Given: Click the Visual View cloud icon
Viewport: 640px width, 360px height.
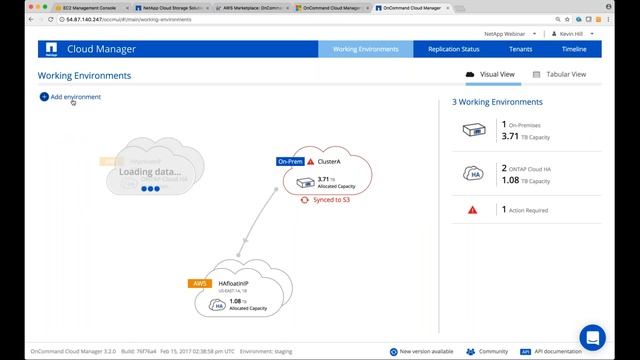Looking at the screenshot, I should (470, 74).
